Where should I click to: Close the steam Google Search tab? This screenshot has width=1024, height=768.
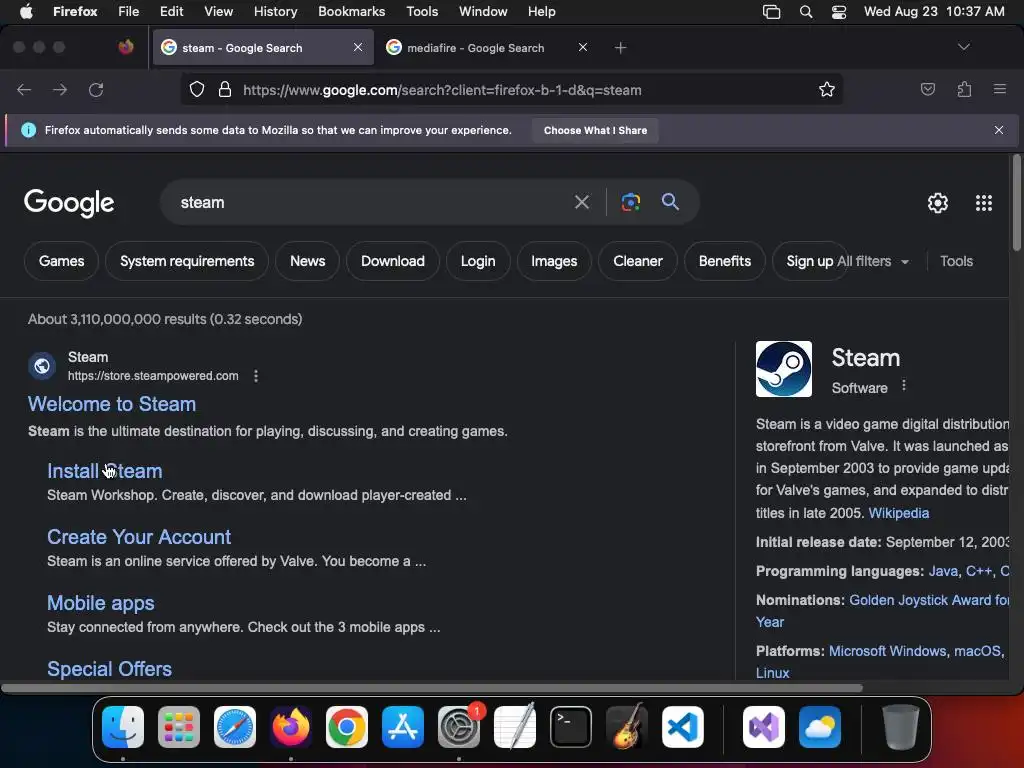[358, 47]
